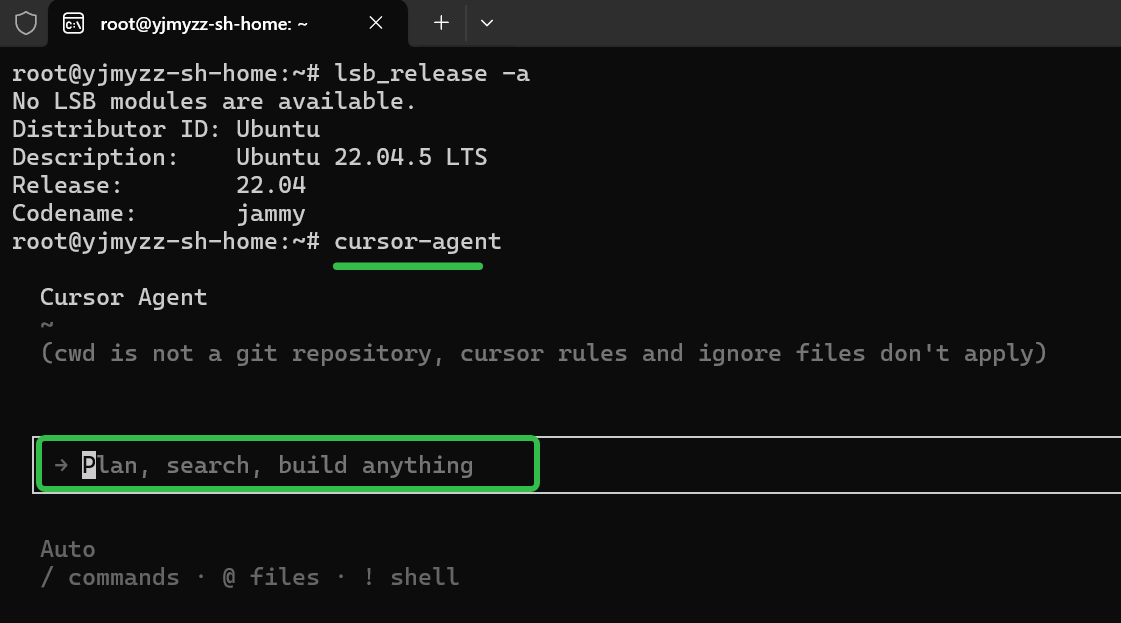Click the 'No LSB modules are available.' line
The image size is (1121, 623).
click(x=214, y=102)
